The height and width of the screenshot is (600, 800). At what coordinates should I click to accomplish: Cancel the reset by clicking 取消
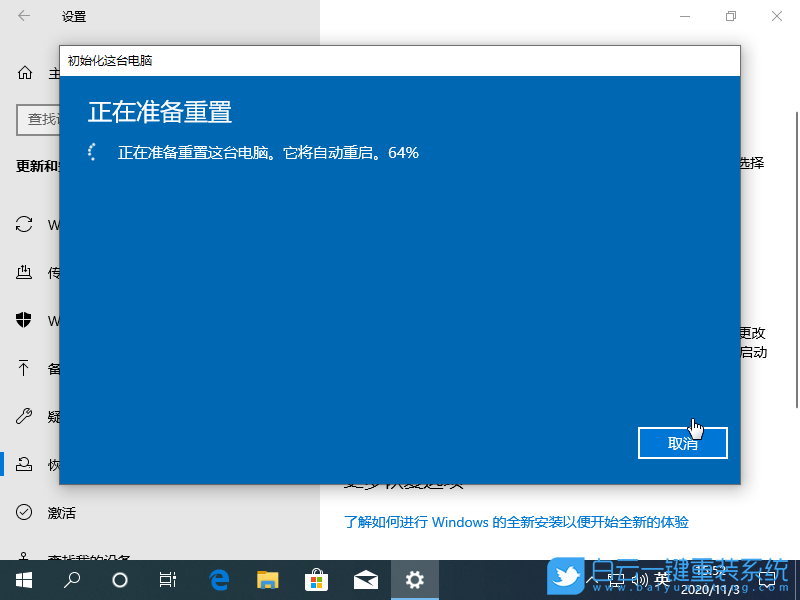(683, 443)
